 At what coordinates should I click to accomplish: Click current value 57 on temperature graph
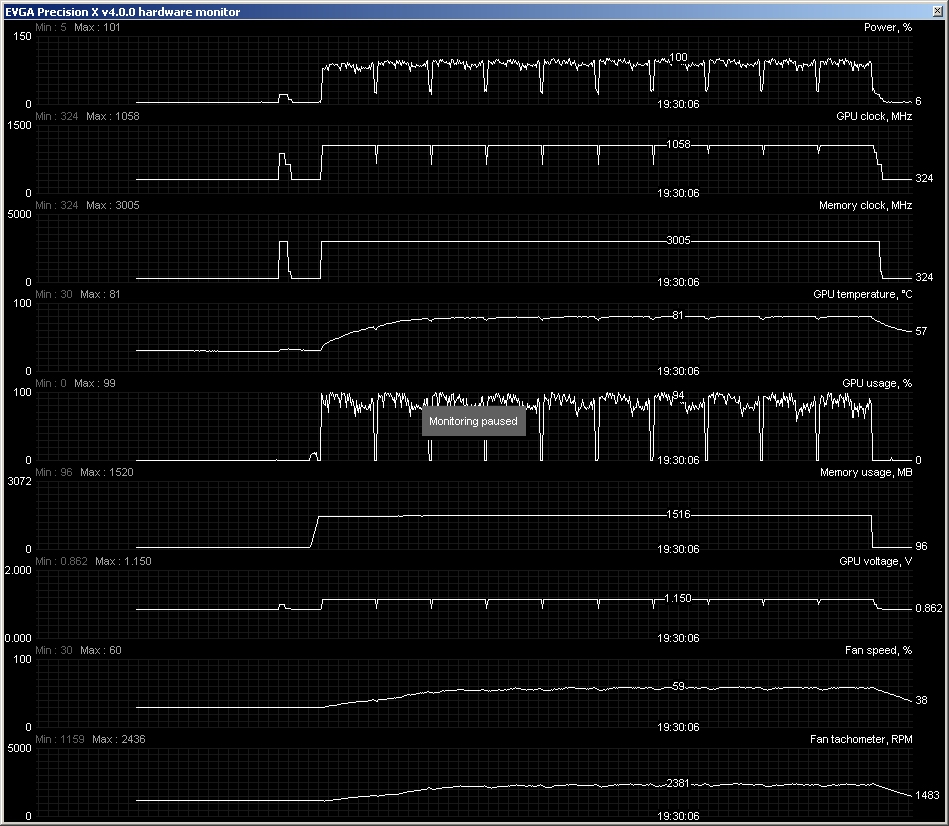[x=921, y=331]
